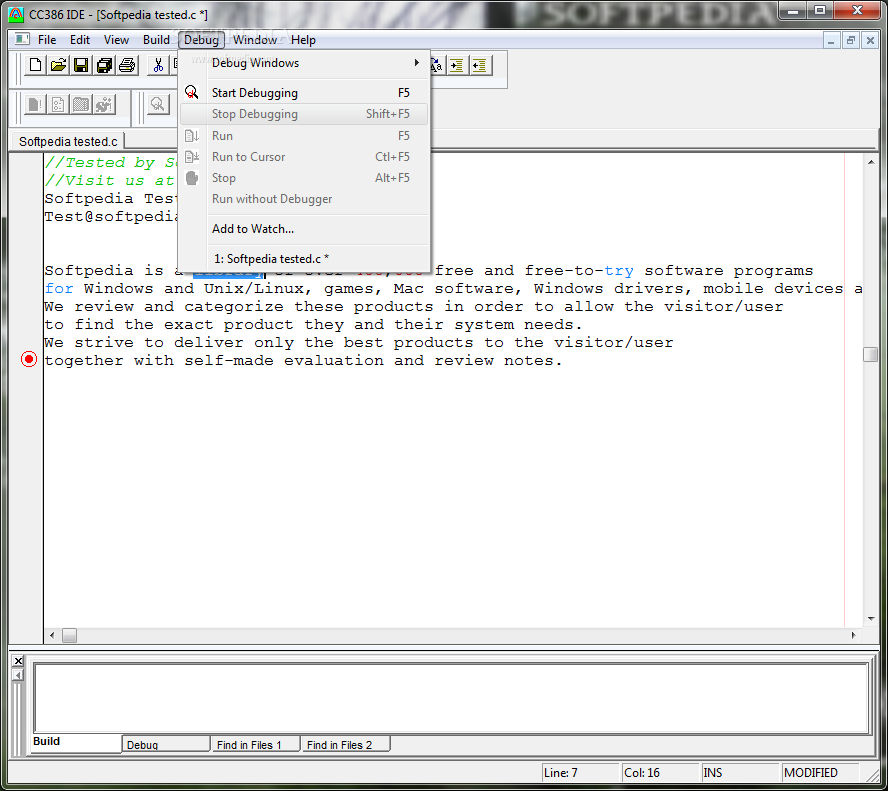This screenshot has height=791, width=888.
Task: Click the 'Line: 7' status bar field
Action: [580, 772]
